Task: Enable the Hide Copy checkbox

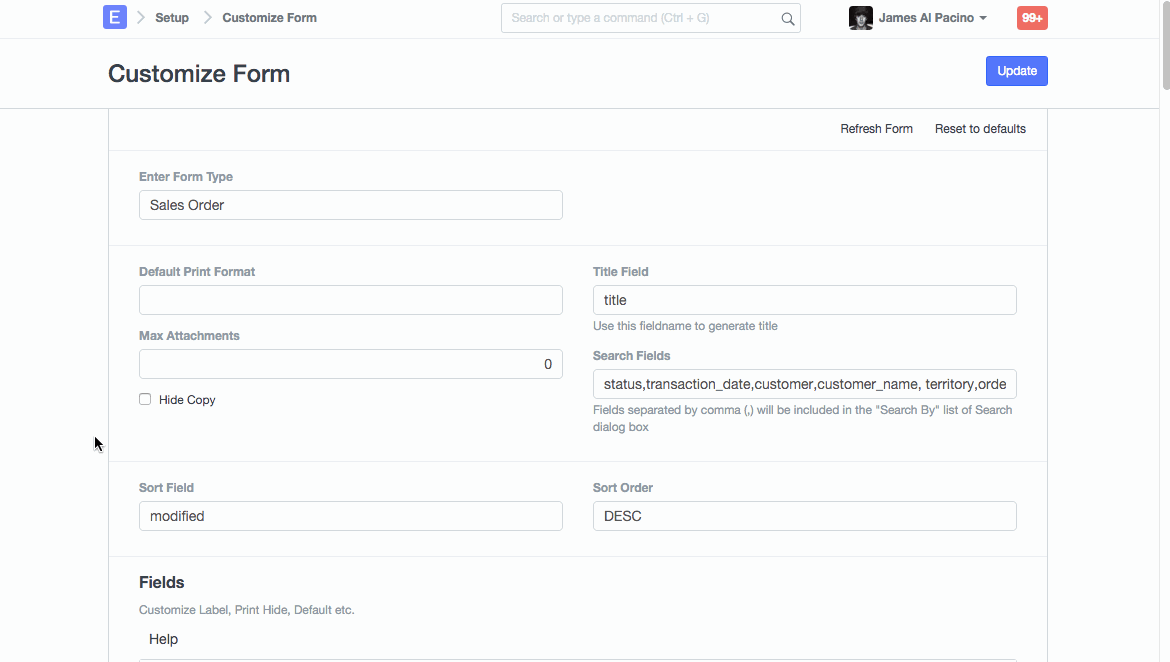Action: [x=145, y=399]
